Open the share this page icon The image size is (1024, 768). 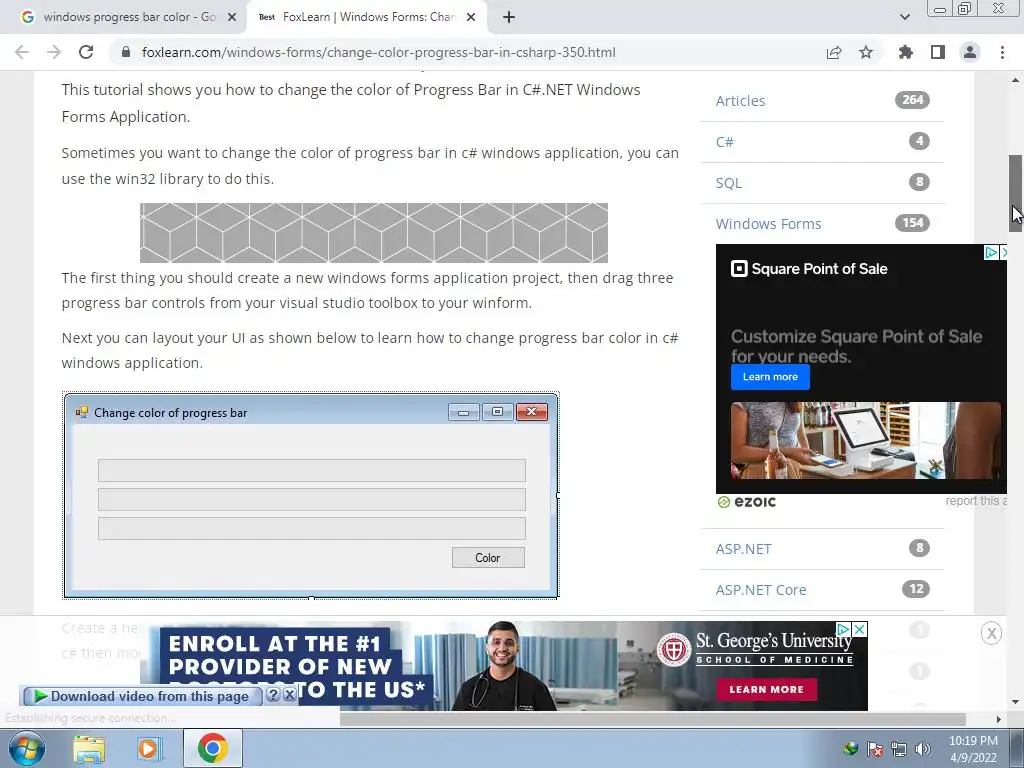coord(834,52)
